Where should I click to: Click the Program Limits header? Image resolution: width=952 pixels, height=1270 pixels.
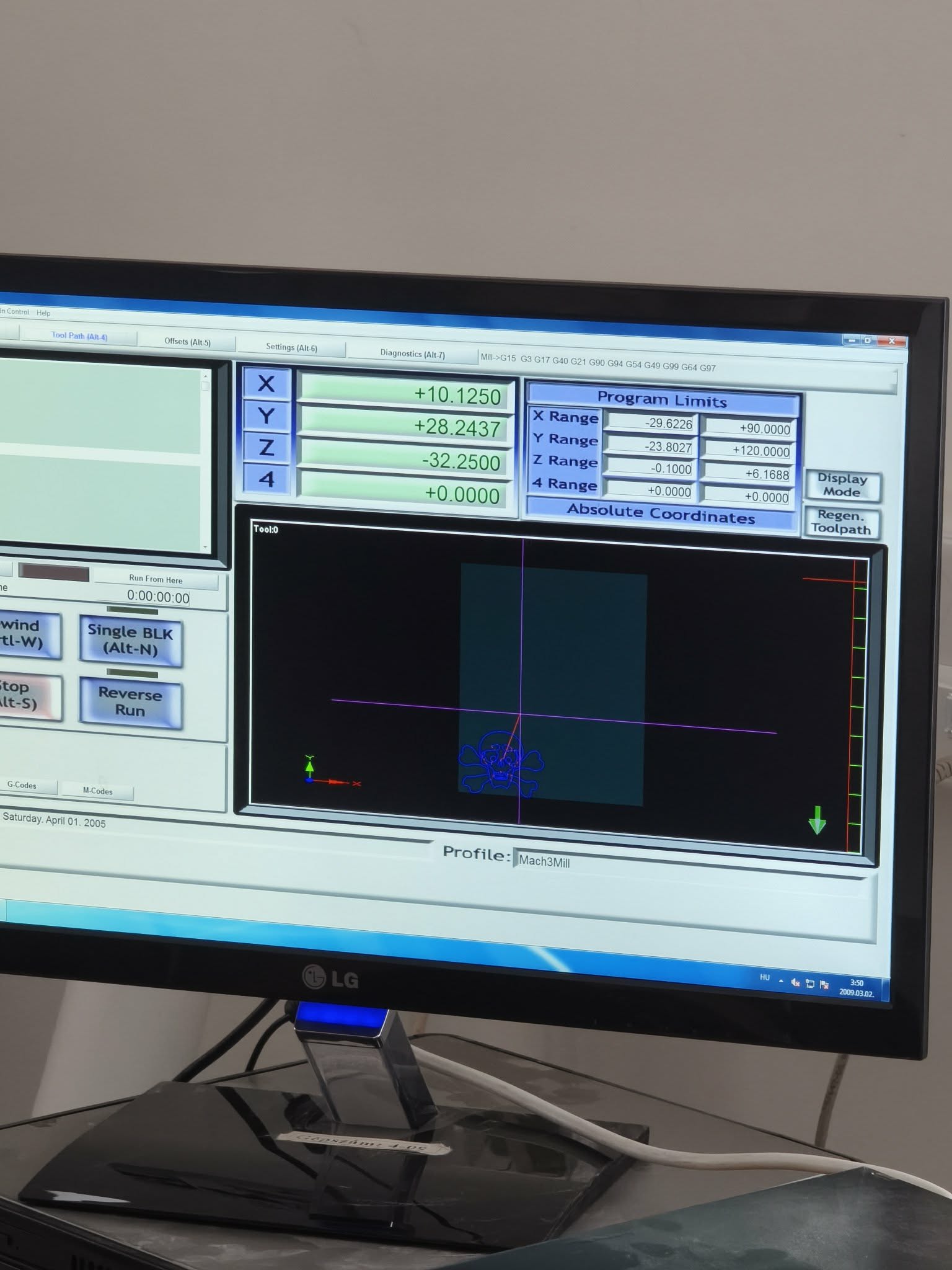click(x=662, y=400)
